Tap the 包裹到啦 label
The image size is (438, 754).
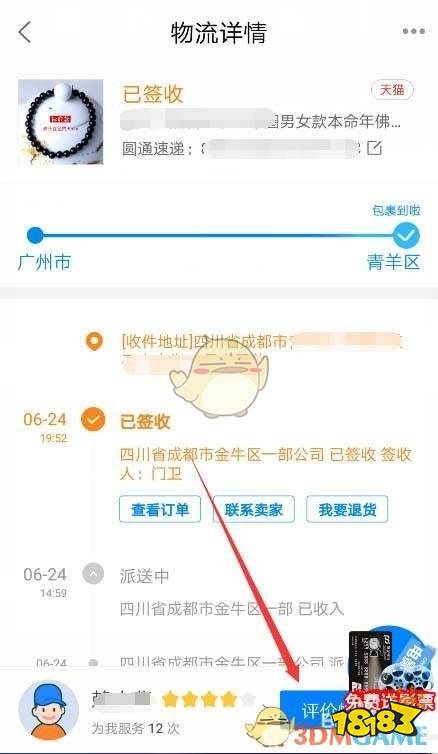point(396,210)
